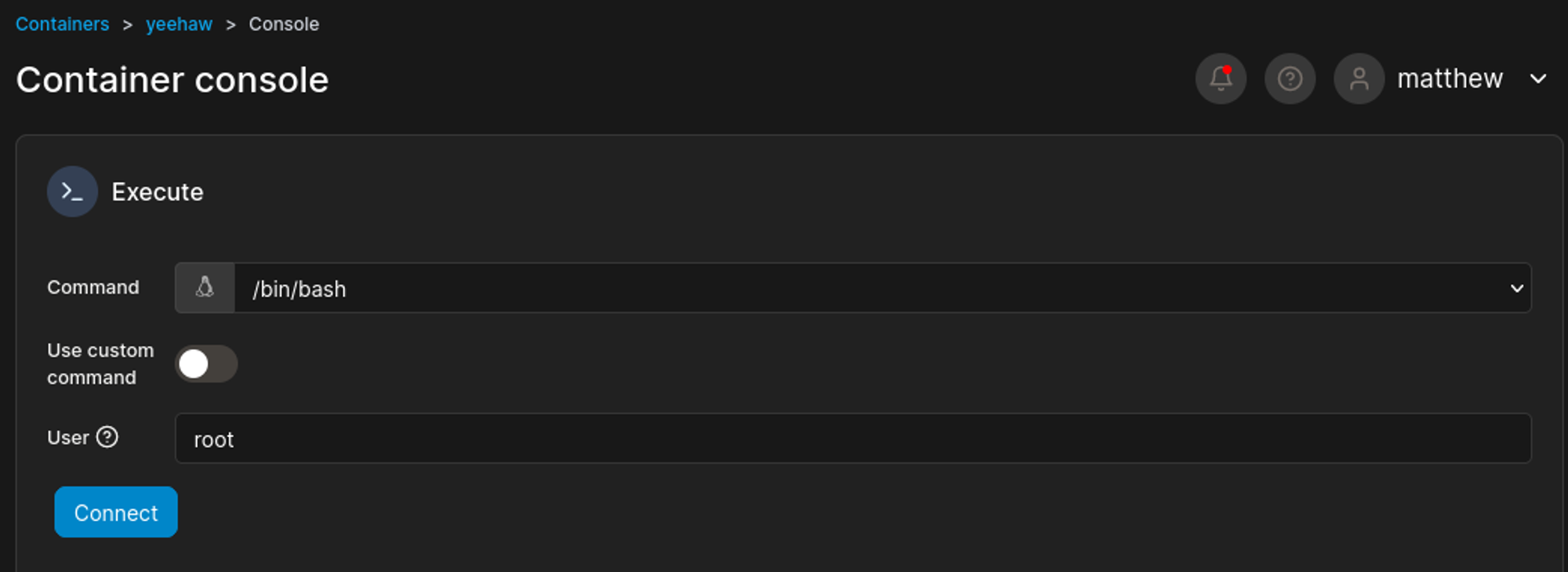Image resolution: width=1568 pixels, height=572 pixels.
Task: Click the chevron arrow on Command select
Action: [x=1516, y=288]
